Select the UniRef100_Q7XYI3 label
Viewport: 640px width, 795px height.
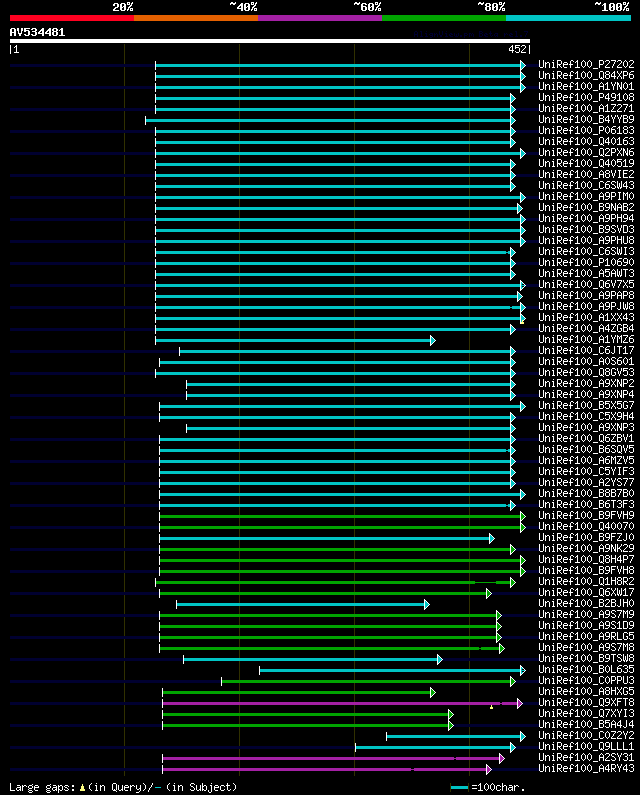click(586, 713)
